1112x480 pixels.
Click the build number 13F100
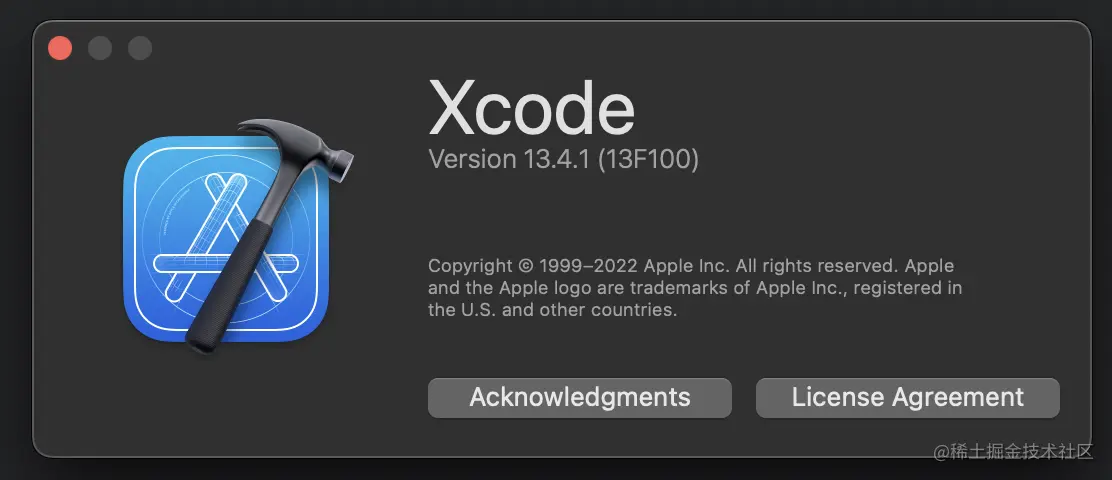point(648,160)
